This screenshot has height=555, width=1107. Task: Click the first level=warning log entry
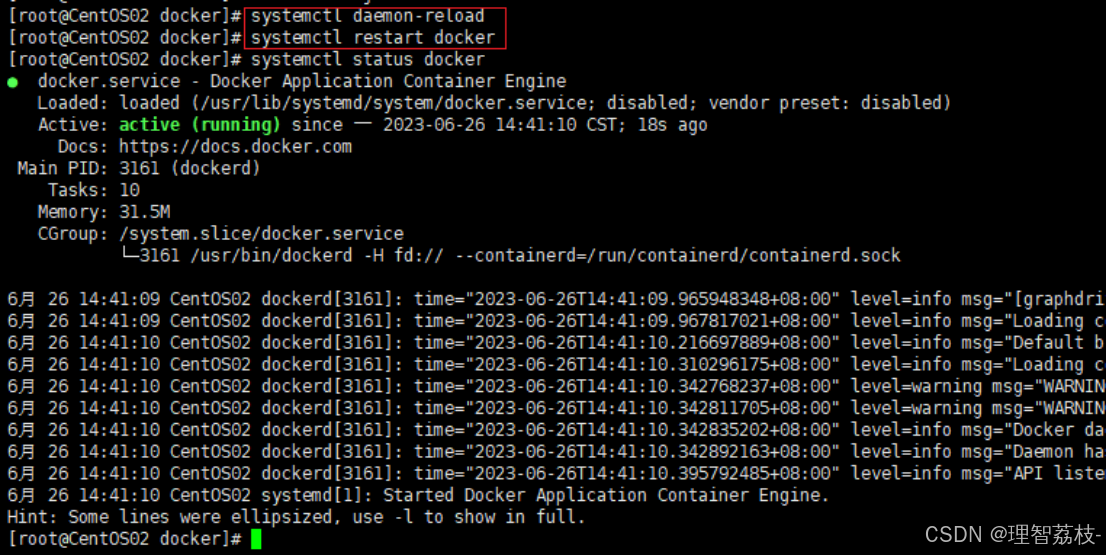pyautogui.click(x=556, y=386)
